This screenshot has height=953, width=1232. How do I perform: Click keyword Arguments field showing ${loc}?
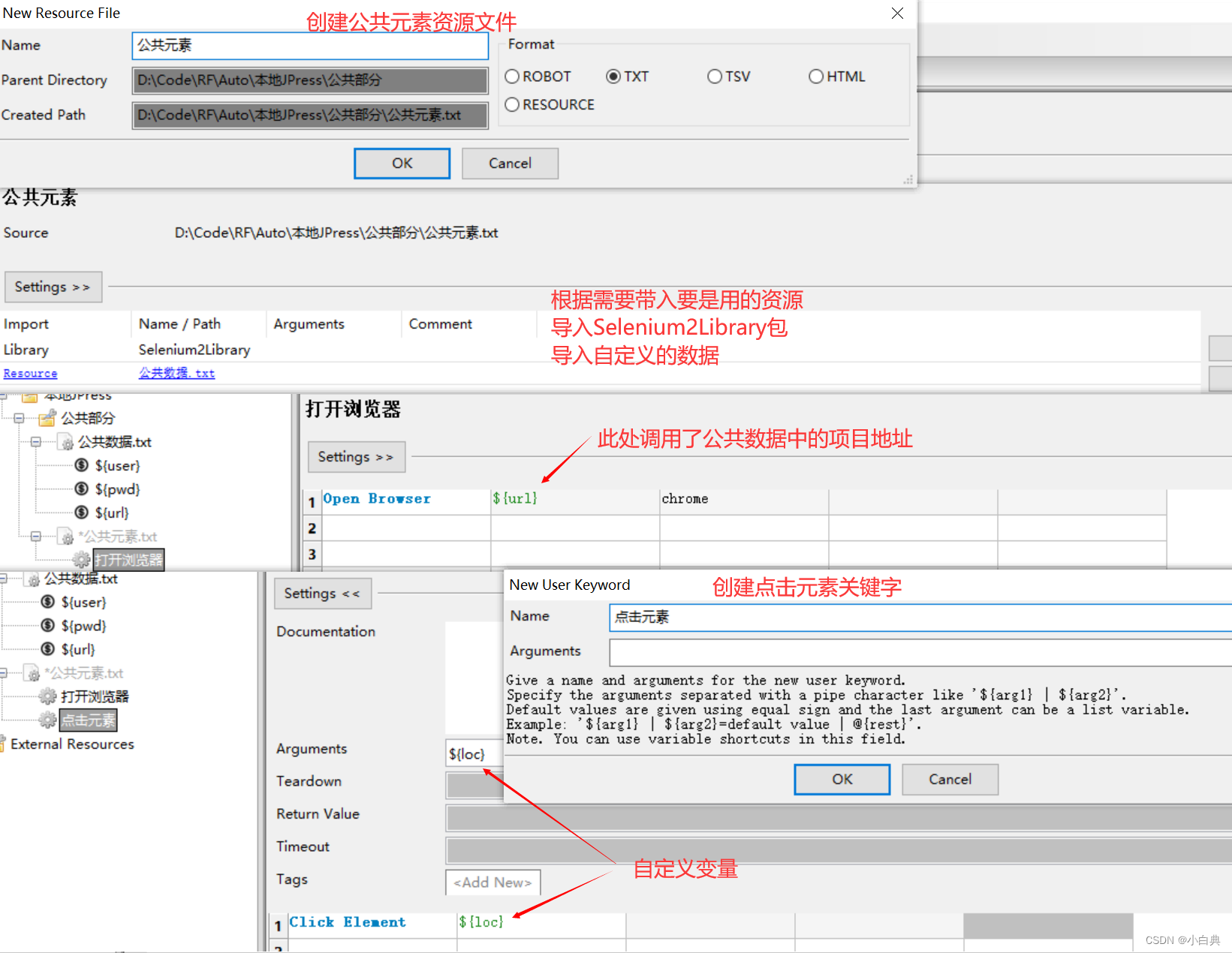474,754
